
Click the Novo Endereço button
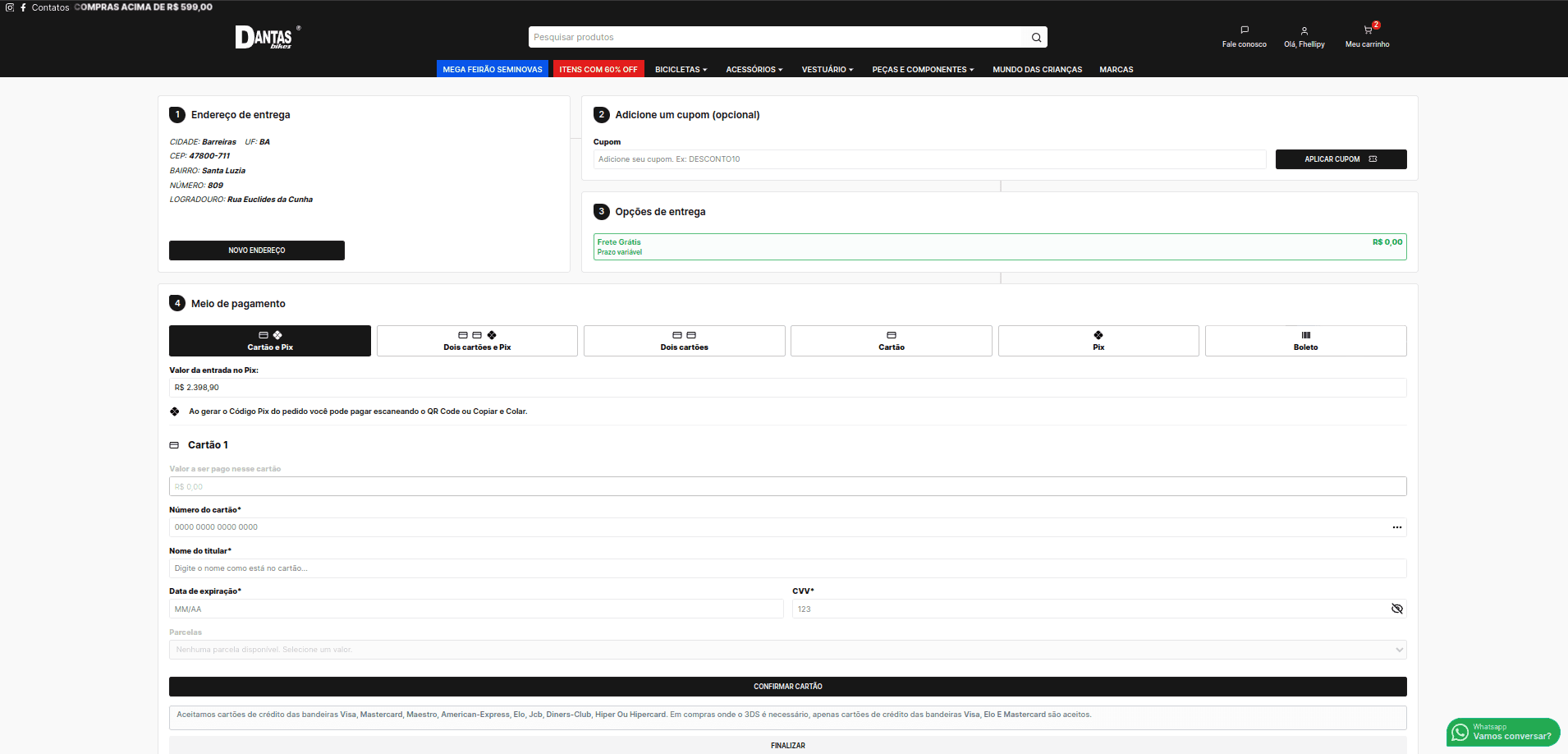(256, 251)
